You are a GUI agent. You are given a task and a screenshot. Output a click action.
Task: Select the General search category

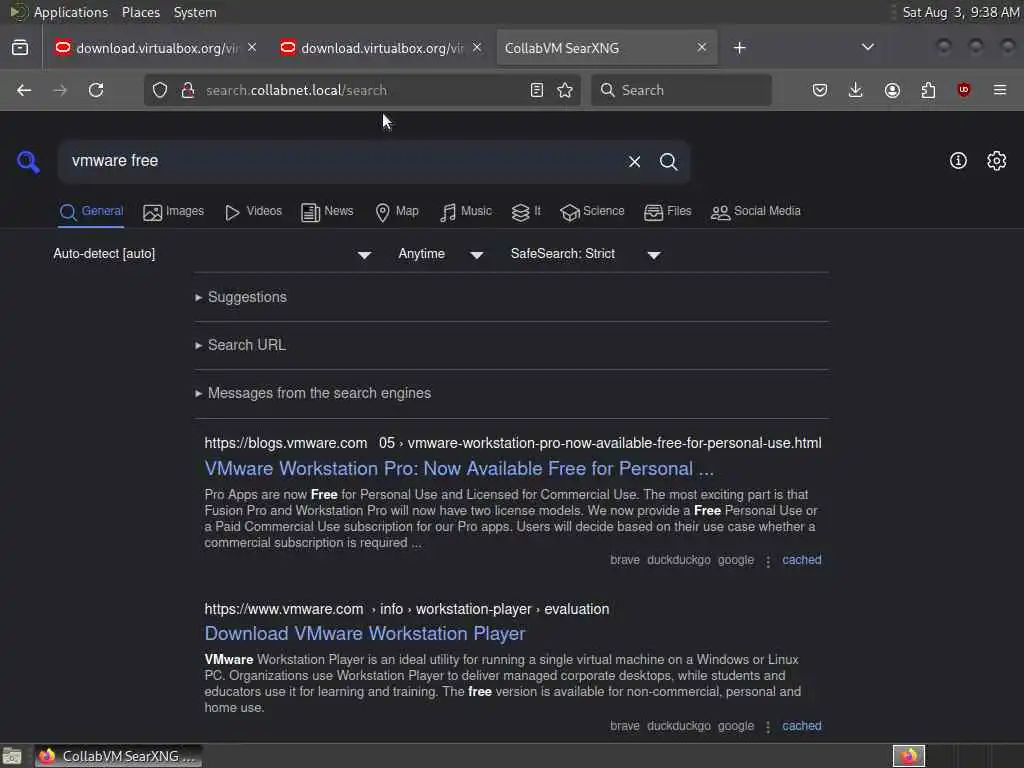pyautogui.click(x=91, y=212)
